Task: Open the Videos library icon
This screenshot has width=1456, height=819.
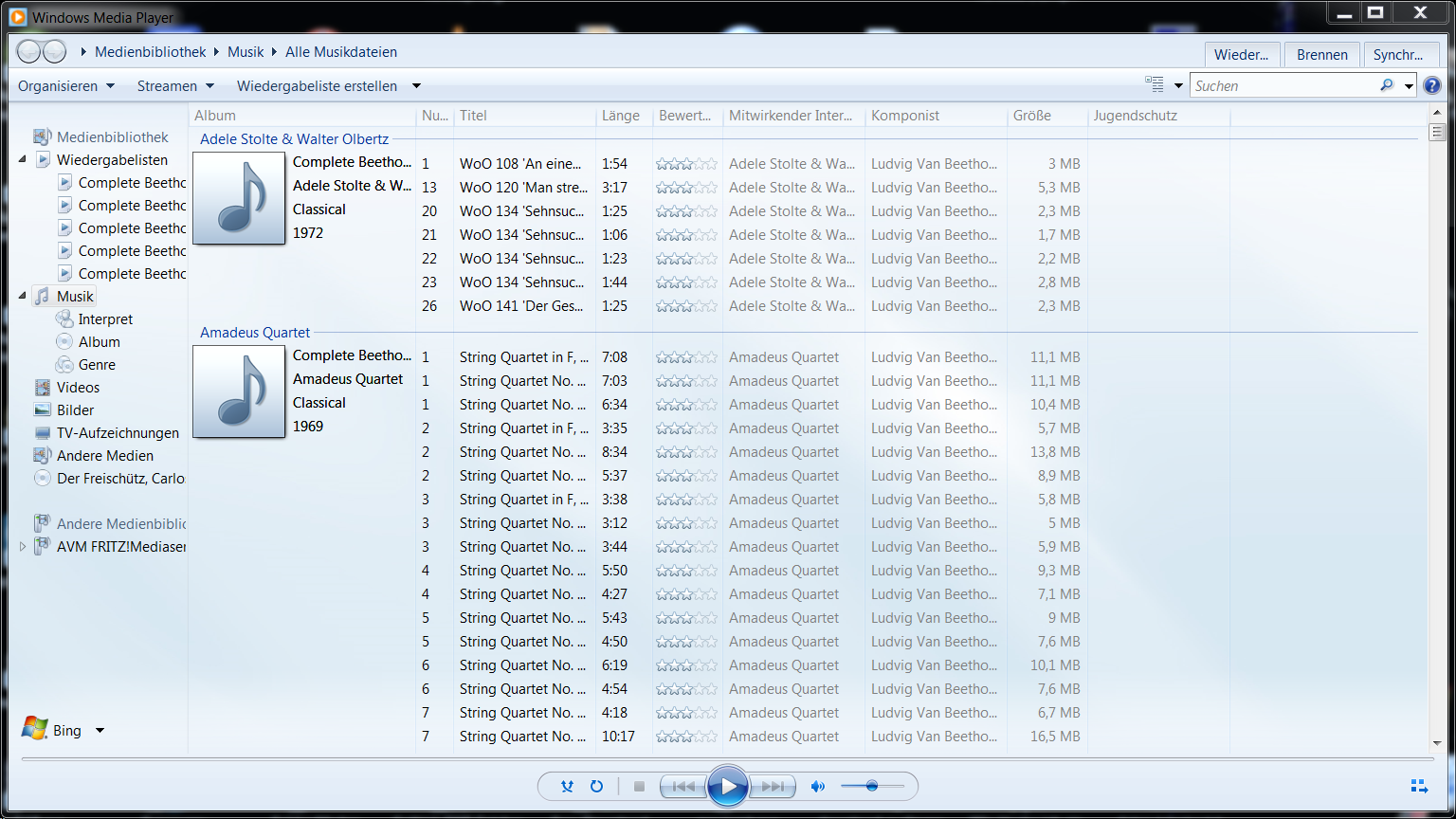Action: pos(43,387)
